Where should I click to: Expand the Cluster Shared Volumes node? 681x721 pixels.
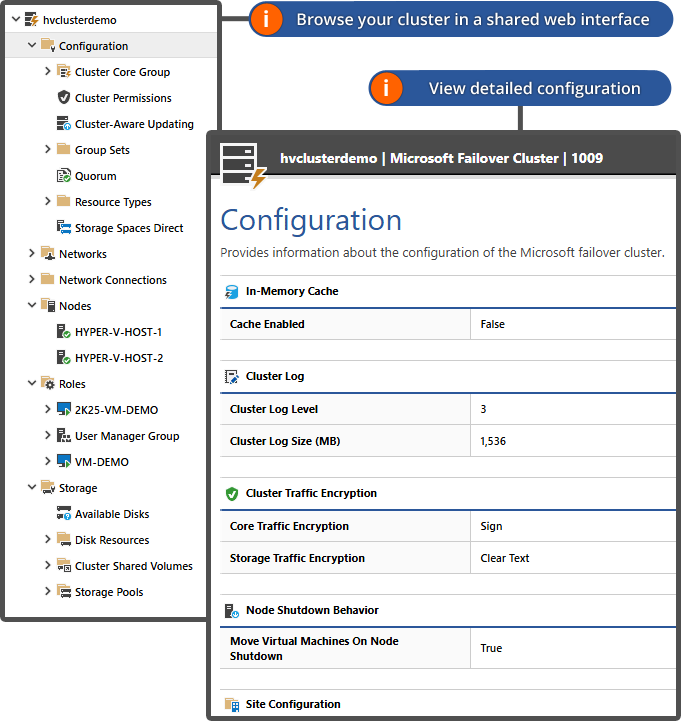(47, 565)
